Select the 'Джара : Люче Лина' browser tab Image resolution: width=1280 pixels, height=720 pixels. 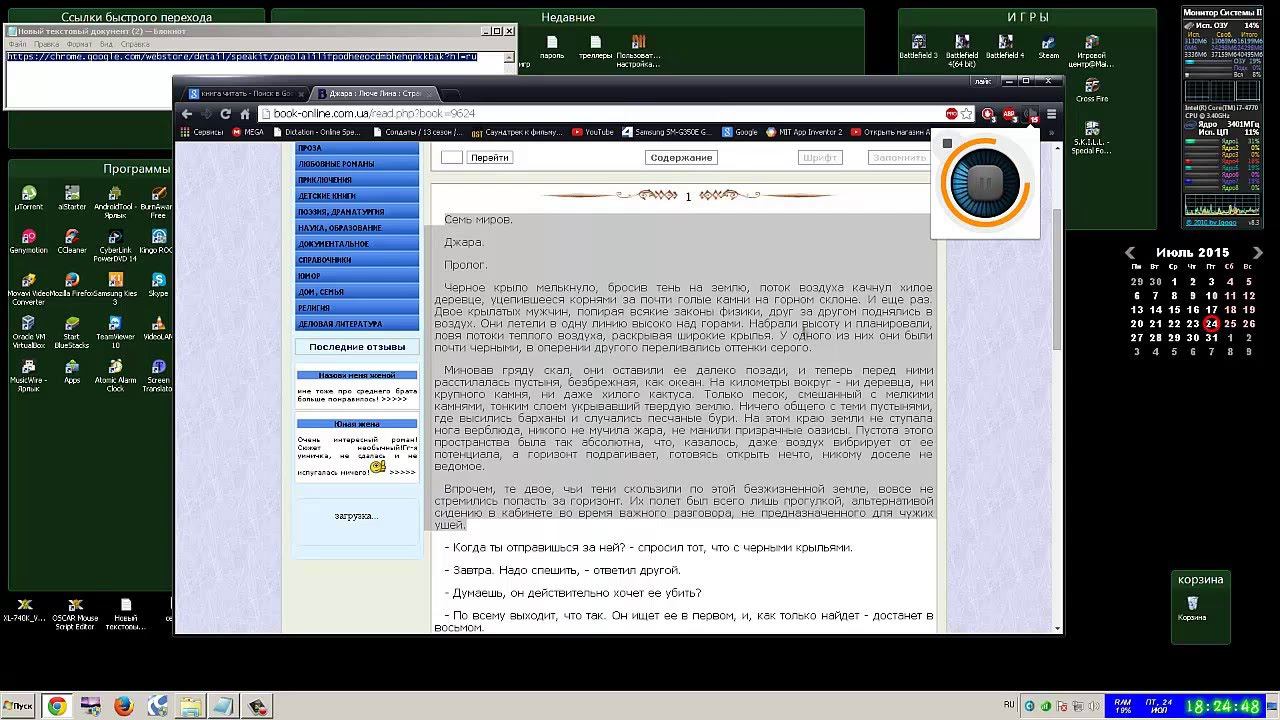click(374, 93)
